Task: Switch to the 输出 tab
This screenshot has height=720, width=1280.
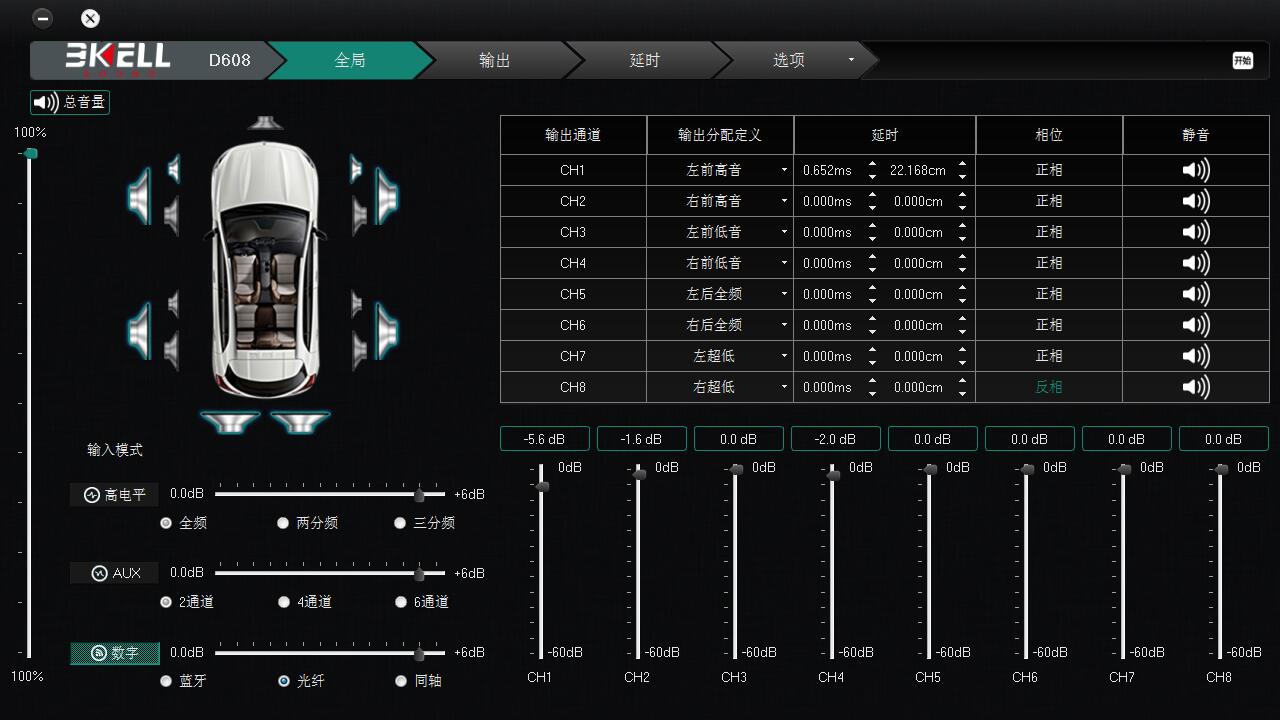Action: coord(494,60)
